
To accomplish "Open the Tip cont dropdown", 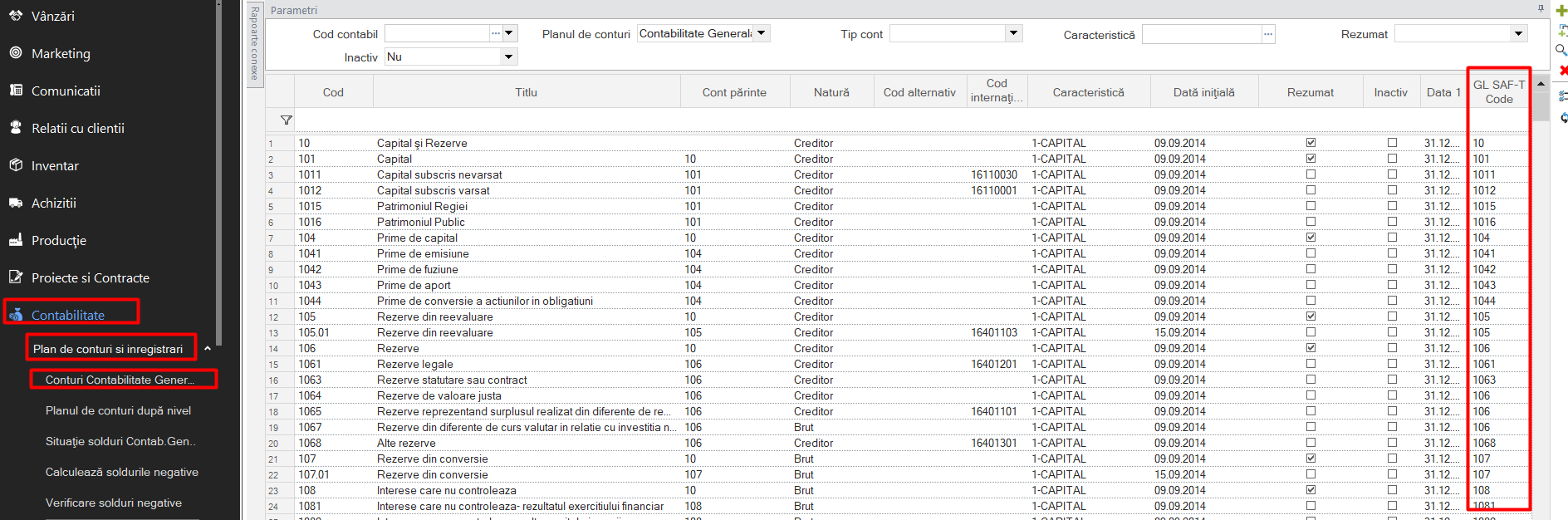I will tap(1013, 33).
